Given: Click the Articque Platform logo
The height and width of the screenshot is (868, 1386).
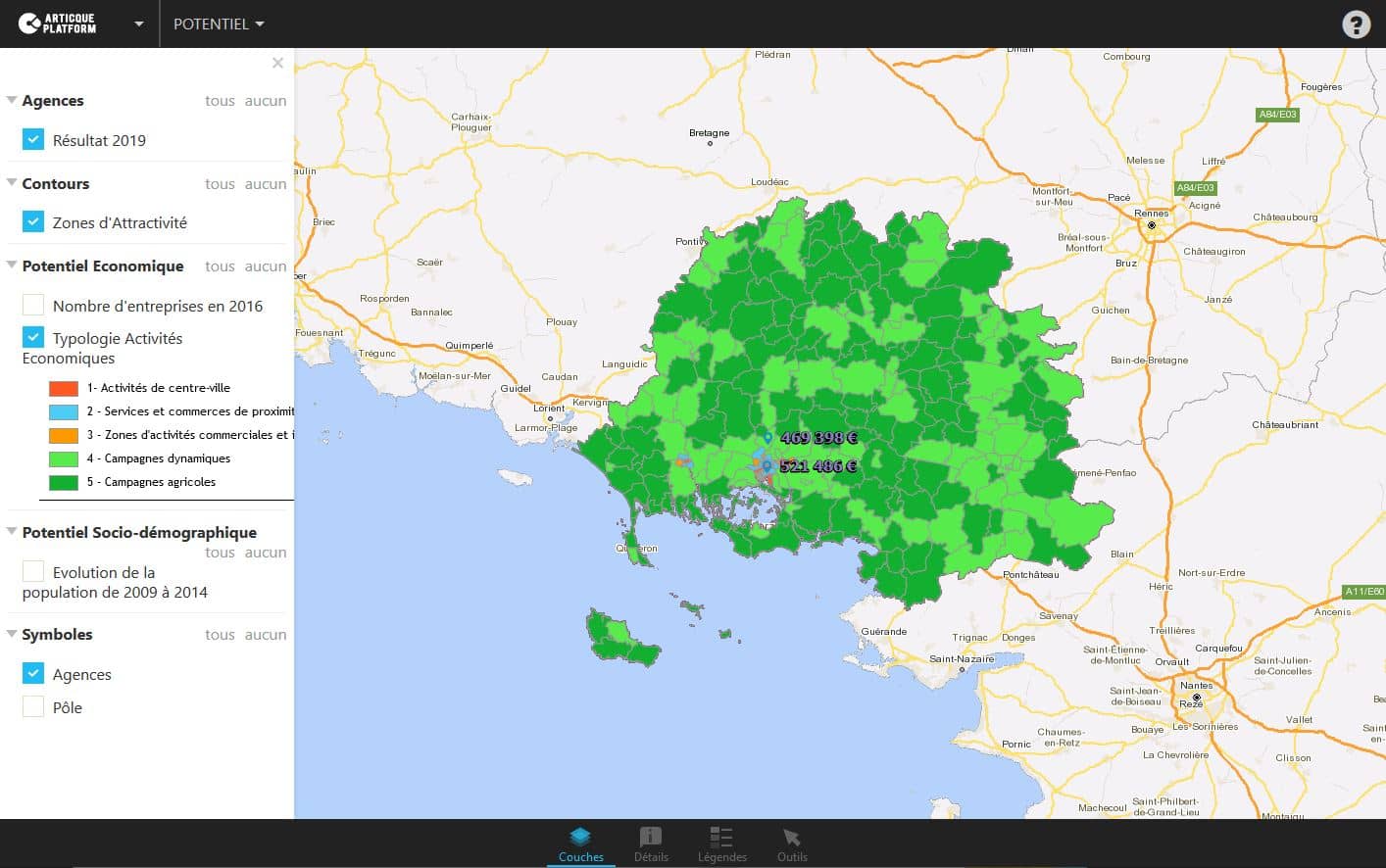Looking at the screenshot, I should [x=58, y=24].
